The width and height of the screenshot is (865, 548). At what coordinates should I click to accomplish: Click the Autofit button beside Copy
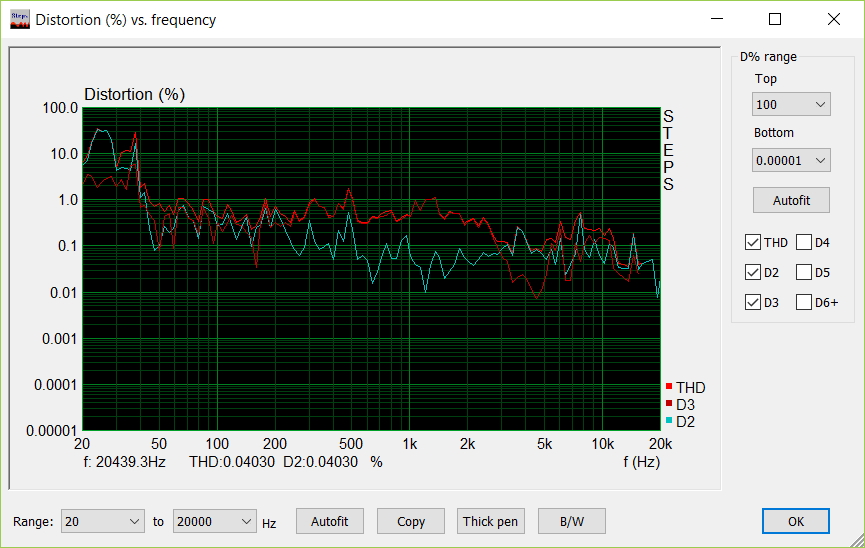329,522
